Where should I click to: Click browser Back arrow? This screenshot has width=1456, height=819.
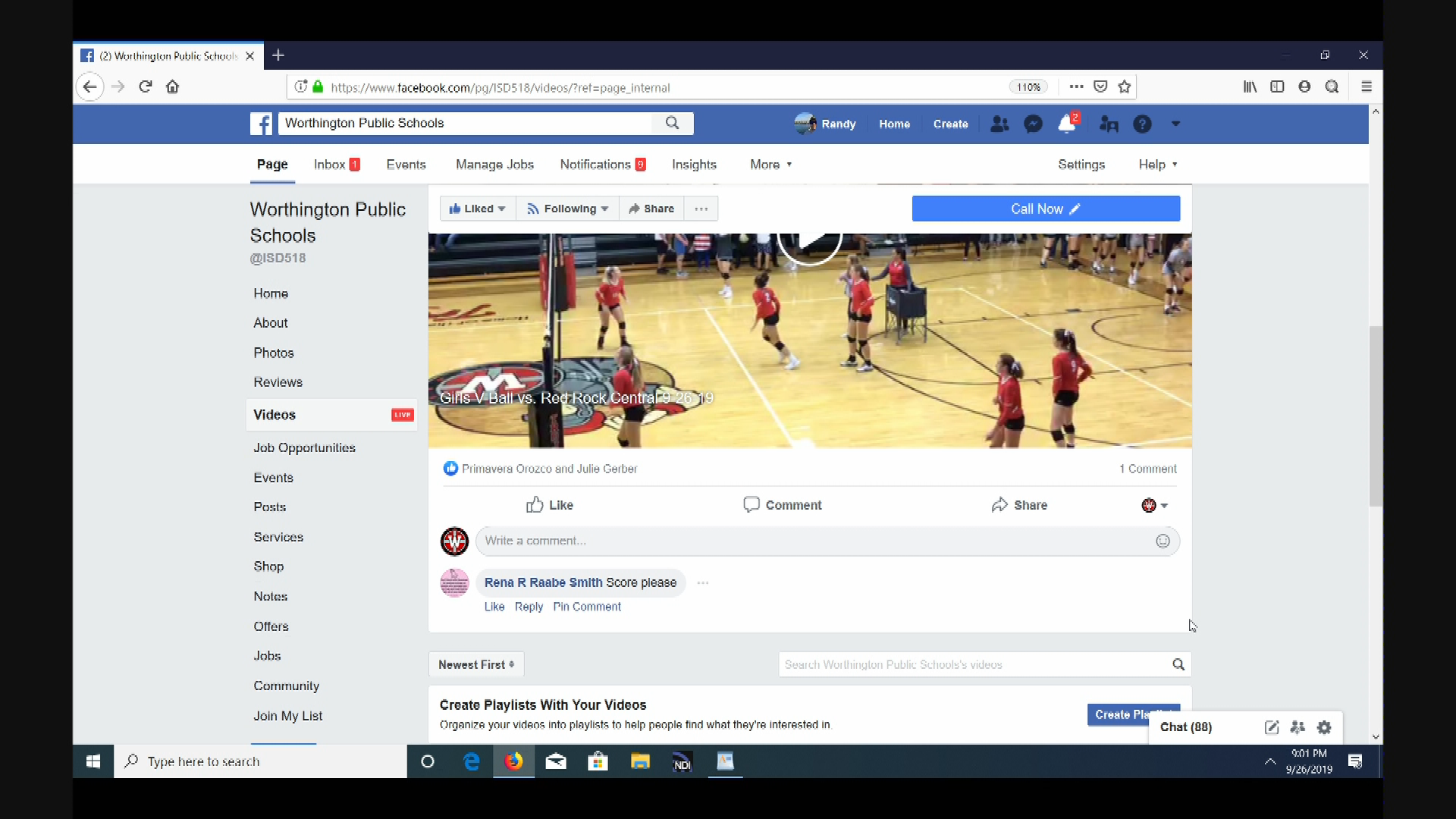tap(89, 86)
